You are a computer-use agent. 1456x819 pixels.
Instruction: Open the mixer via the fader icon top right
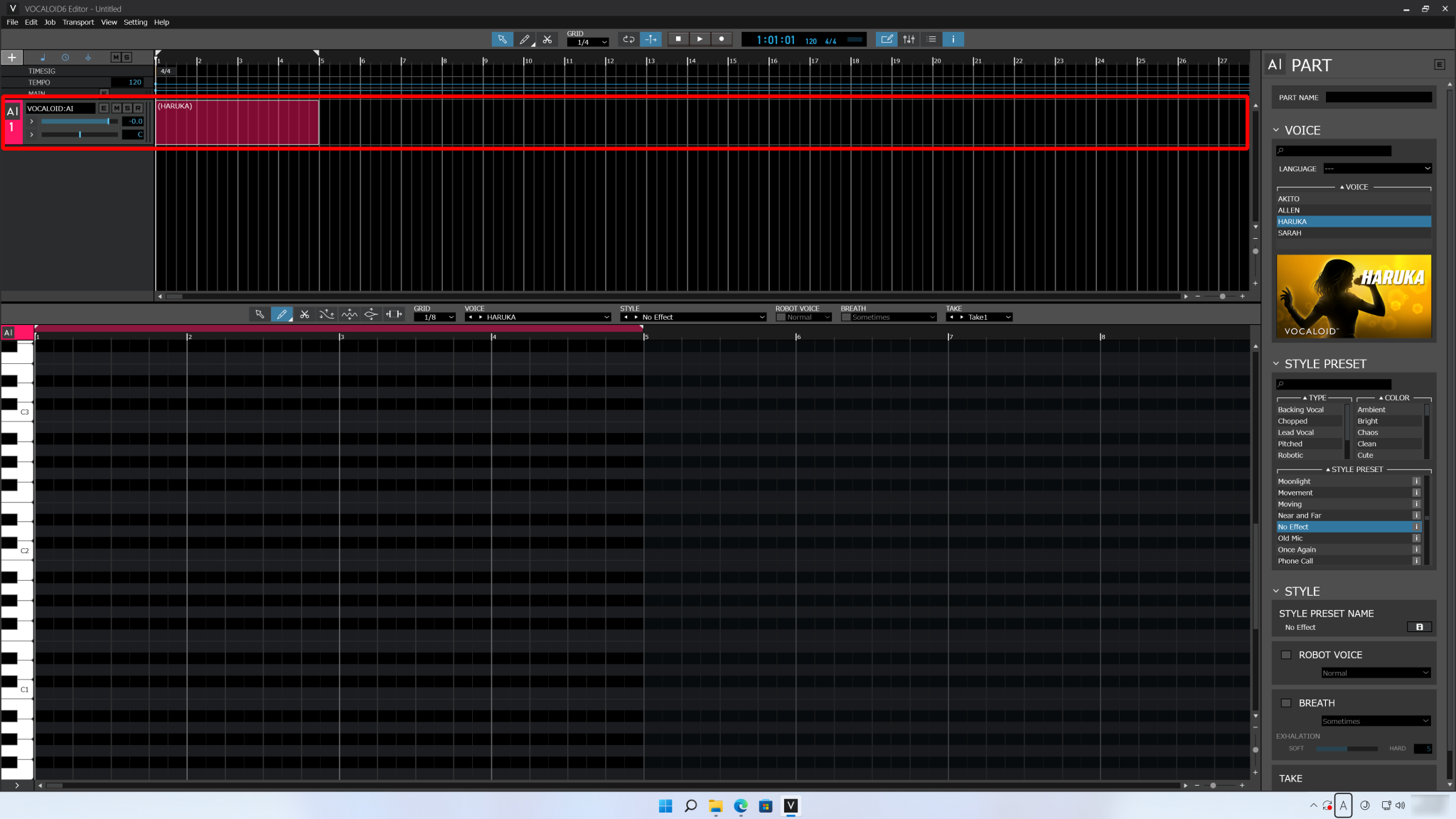tap(909, 39)
